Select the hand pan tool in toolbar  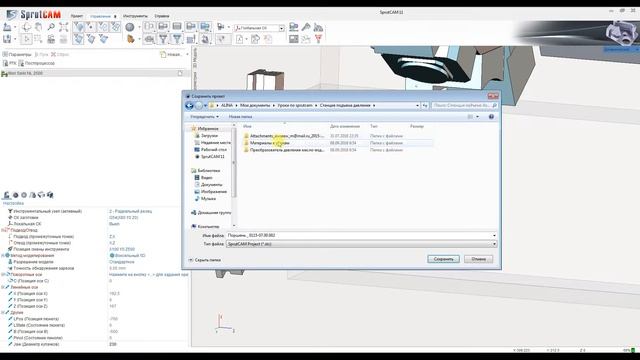coord(38,27)
